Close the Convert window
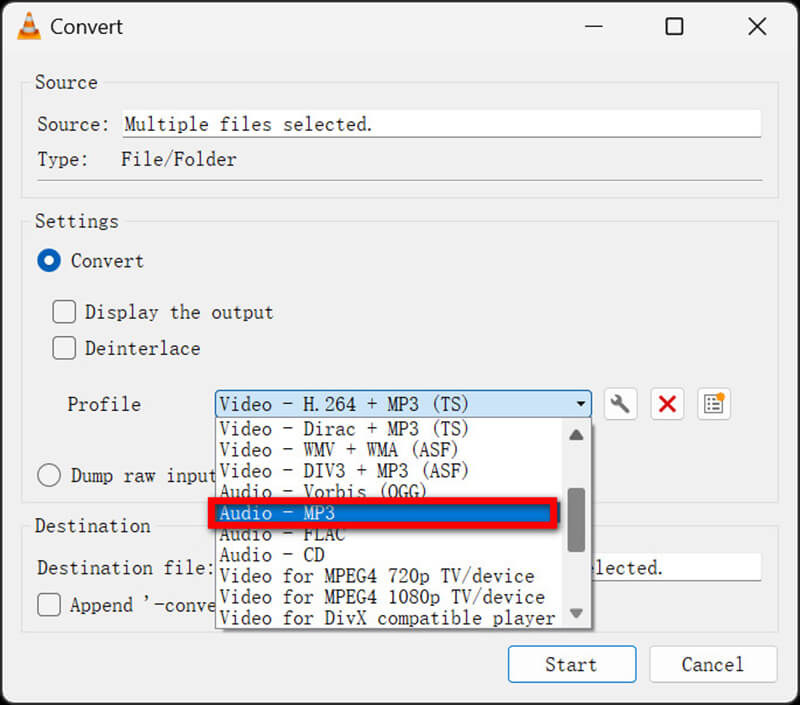Screen dimensions: 800x705 [758, 27]
